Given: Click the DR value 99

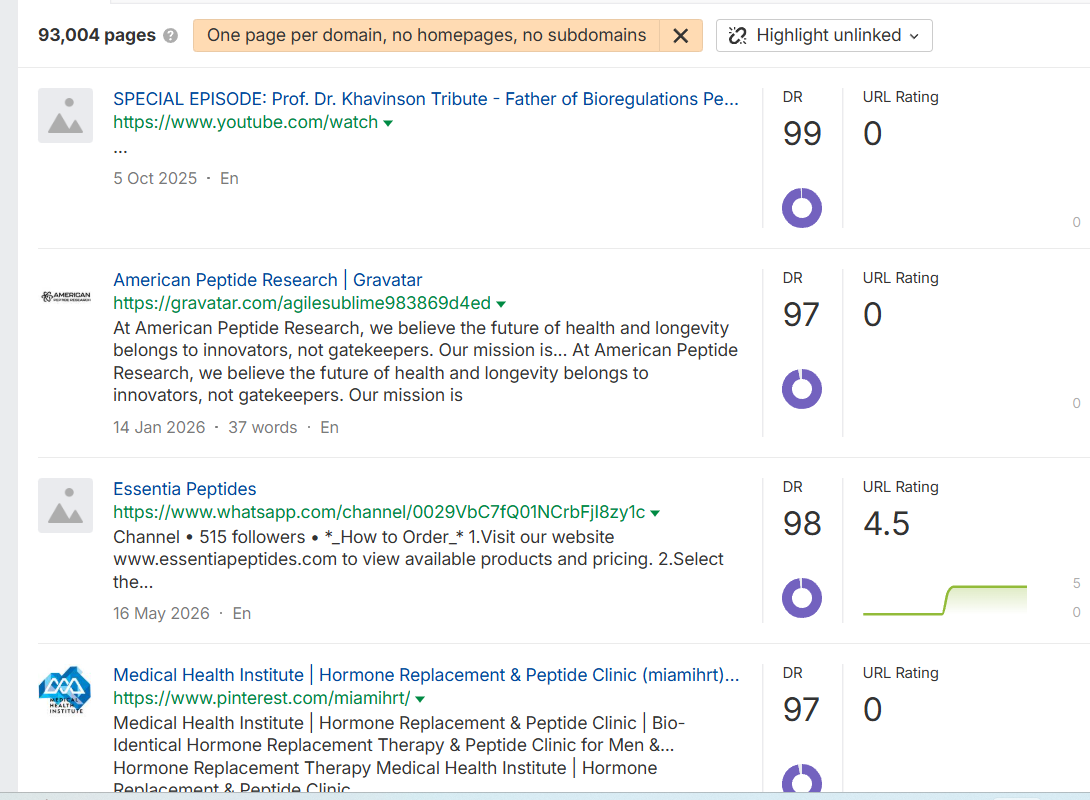Looking at the screenshot, I should click(802, 133).
